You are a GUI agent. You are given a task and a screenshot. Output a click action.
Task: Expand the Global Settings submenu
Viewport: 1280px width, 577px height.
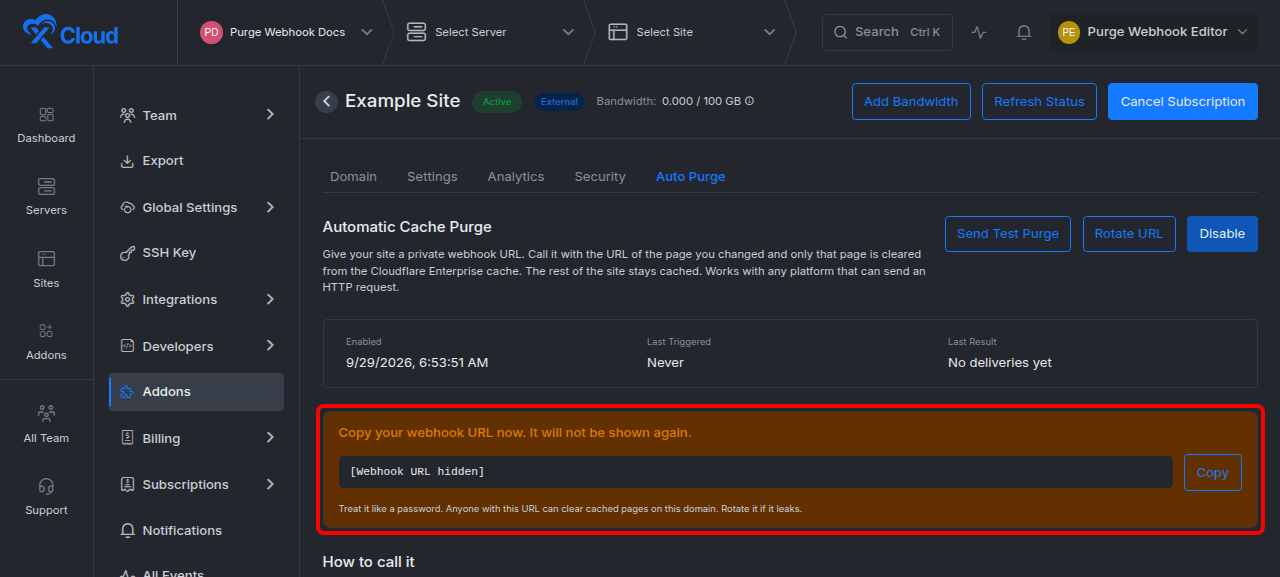(270, 207)
